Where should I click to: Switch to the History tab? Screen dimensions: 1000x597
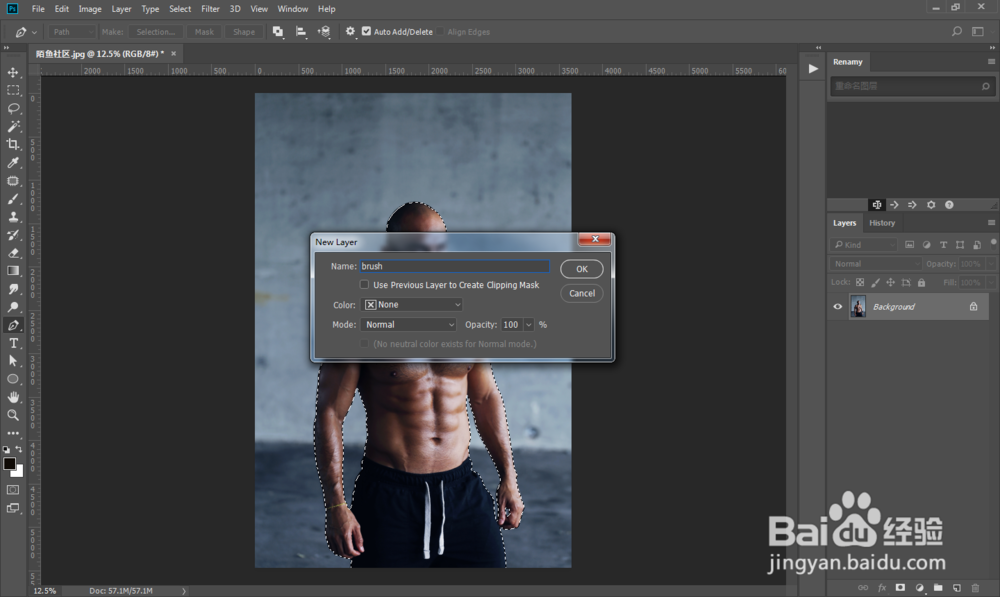[x=881, y=223]
